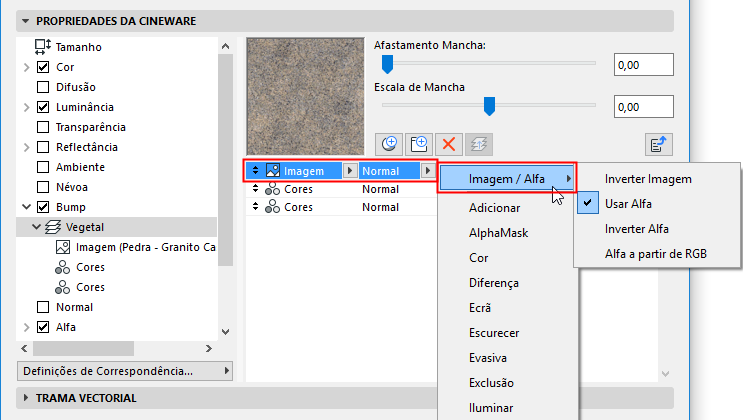Click the add shader icon button
Viewport: 743px width, 420px height.
click(389, 144)
